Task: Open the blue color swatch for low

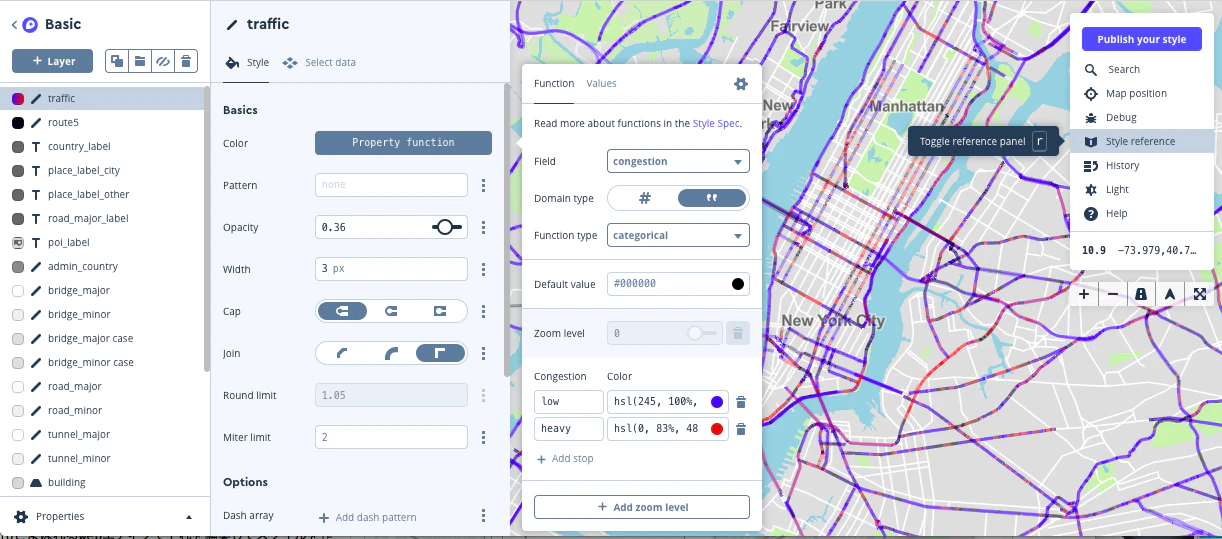Action: tap(717, 402)
